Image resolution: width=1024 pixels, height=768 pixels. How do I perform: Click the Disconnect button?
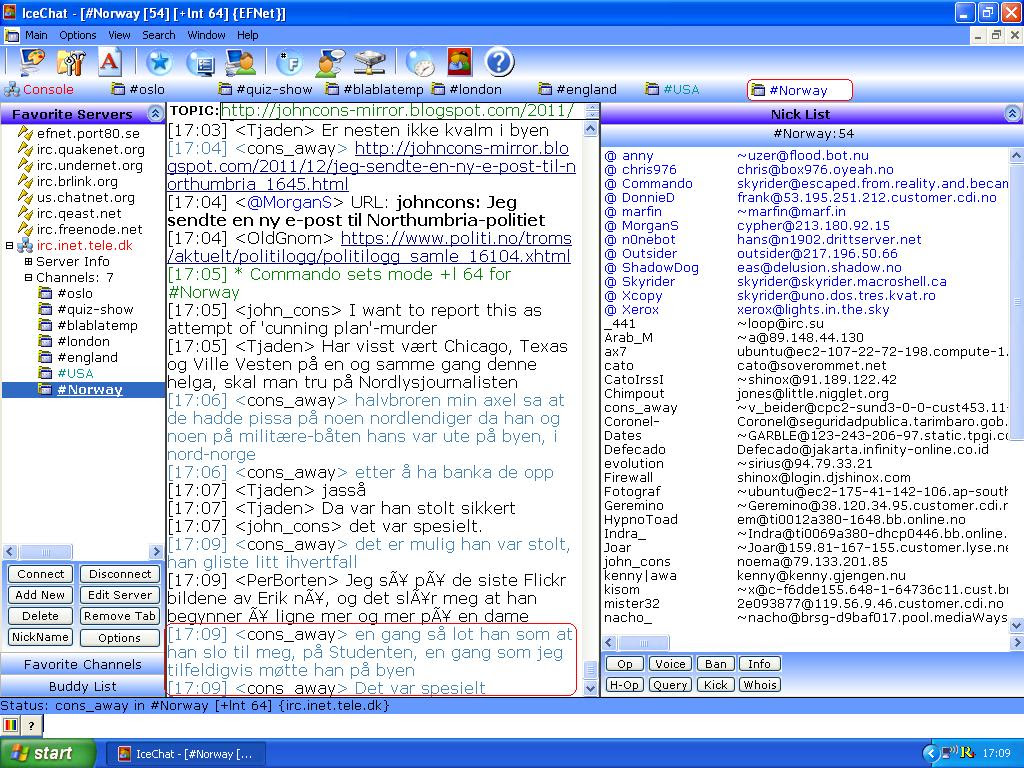(x=120, y=574)
